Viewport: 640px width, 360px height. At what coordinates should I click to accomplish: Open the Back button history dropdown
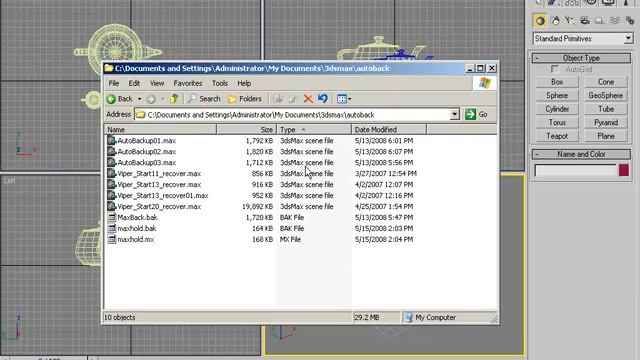139,99
